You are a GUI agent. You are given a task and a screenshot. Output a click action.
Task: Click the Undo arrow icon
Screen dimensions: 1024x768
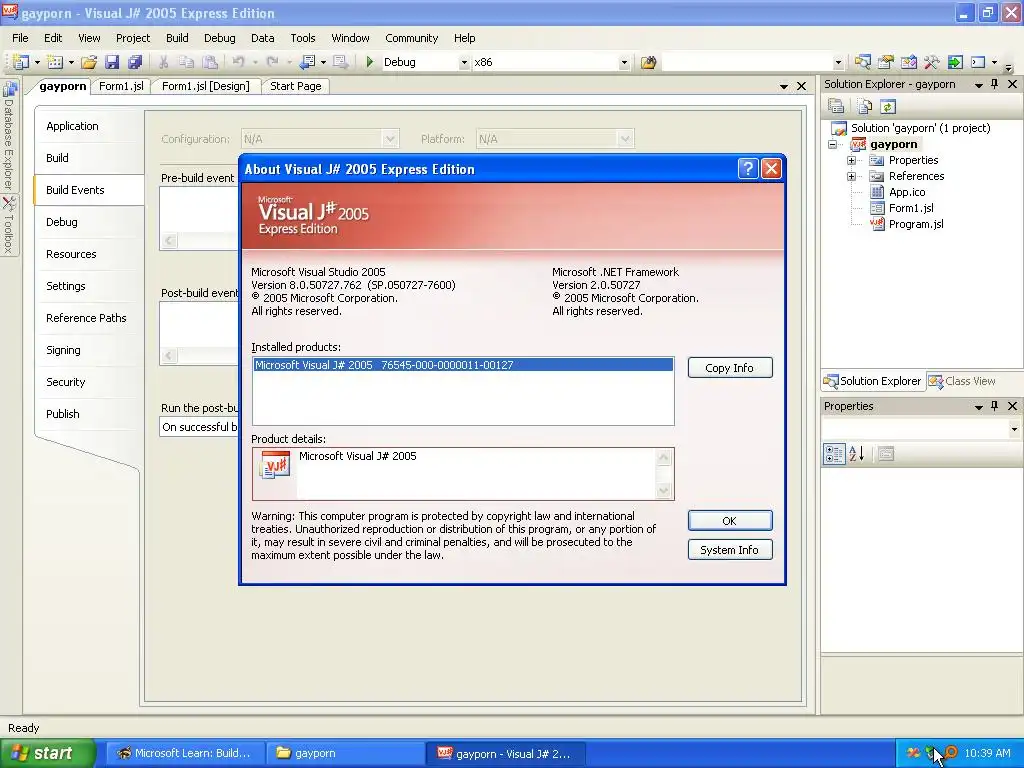point(238,62)
